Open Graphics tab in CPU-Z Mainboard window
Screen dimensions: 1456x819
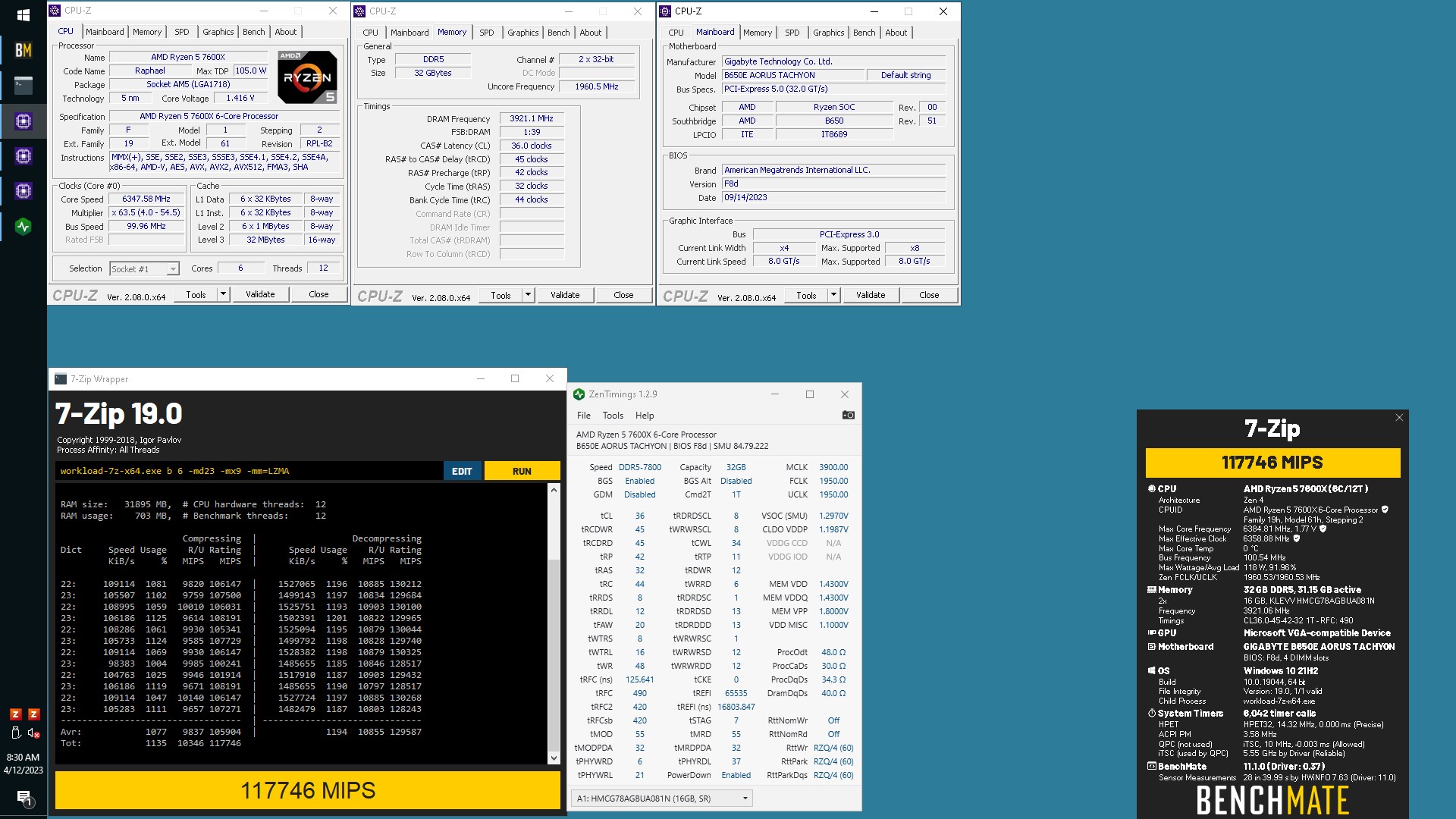pos(828,33)
